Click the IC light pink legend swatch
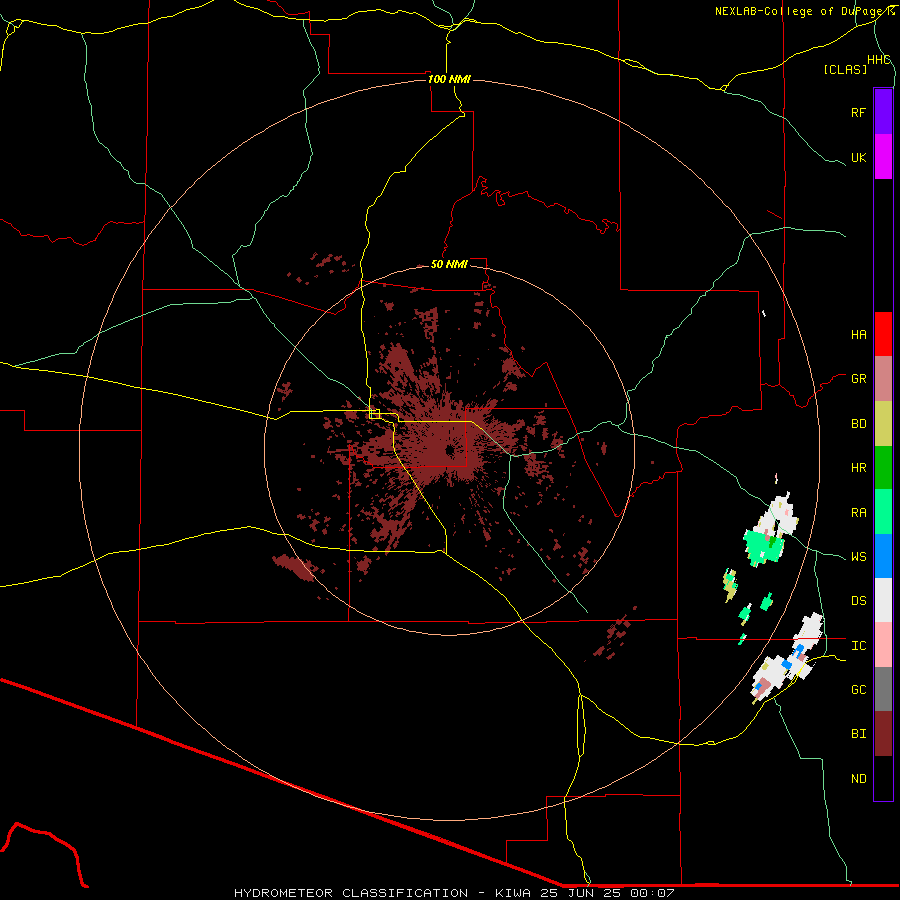The image size is (900, 900). pyautogui.click(x=883, y=645)
